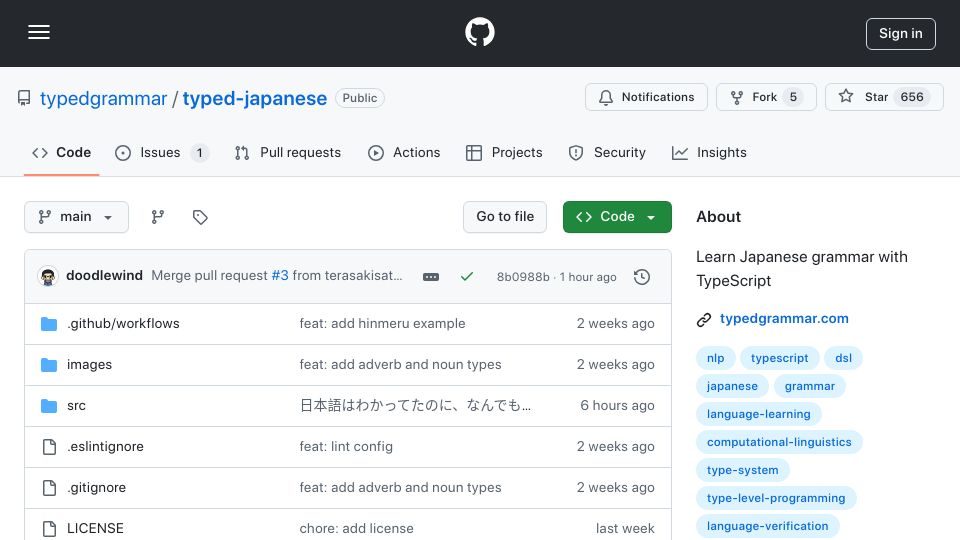Viewport: 960px width, 540px height.
Task: View the 656 stargazers count
Action: 912,97
